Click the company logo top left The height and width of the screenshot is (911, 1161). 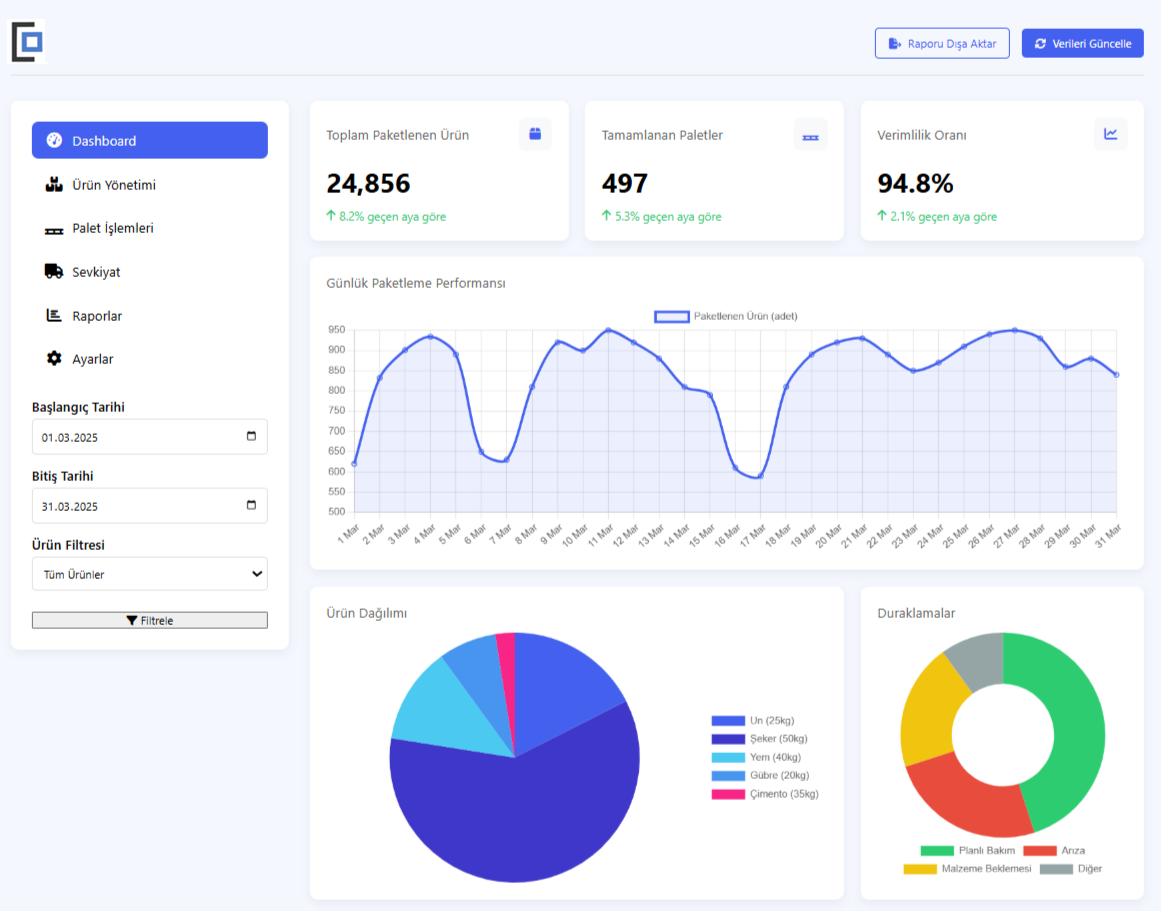coord(28,42)
